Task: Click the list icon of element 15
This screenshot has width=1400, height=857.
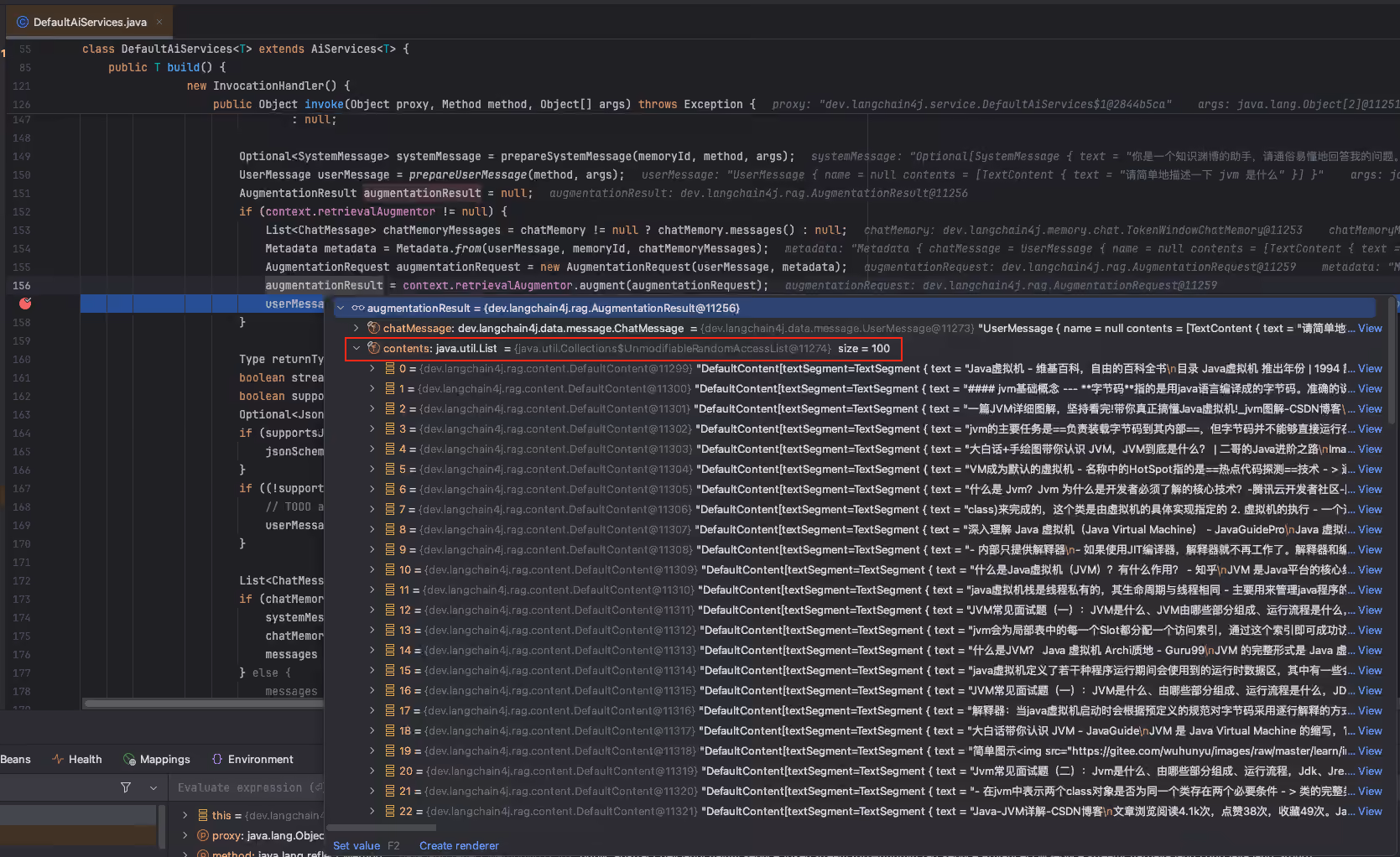Action: tap(390, 670)
